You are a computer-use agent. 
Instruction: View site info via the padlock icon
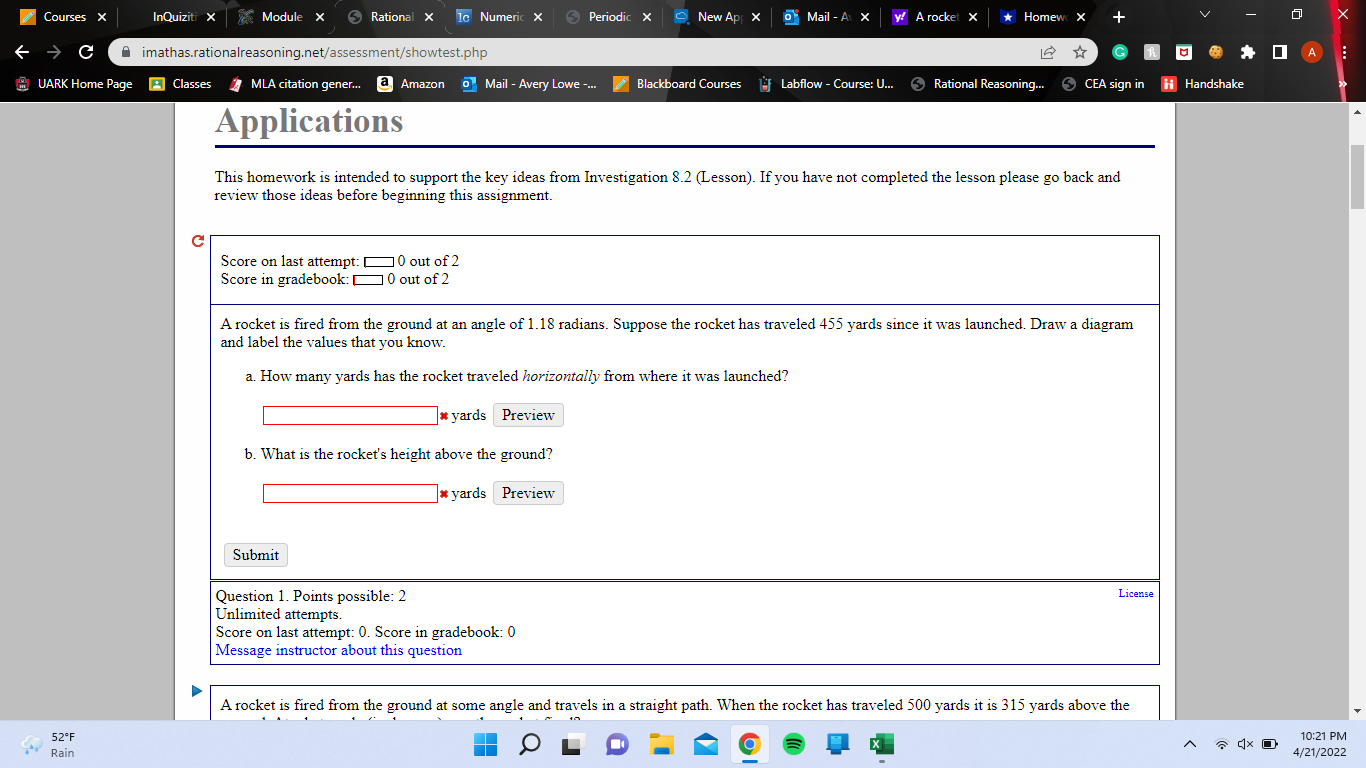(127, 52)
